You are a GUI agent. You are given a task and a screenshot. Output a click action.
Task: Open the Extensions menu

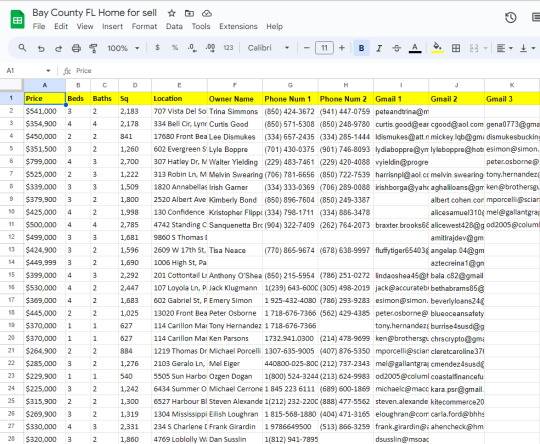238,27
